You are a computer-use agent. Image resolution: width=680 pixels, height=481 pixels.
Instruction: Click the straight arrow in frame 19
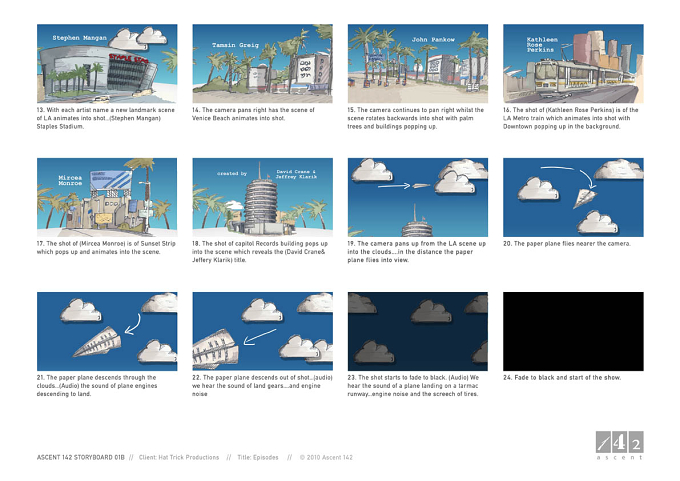(394, 186)
